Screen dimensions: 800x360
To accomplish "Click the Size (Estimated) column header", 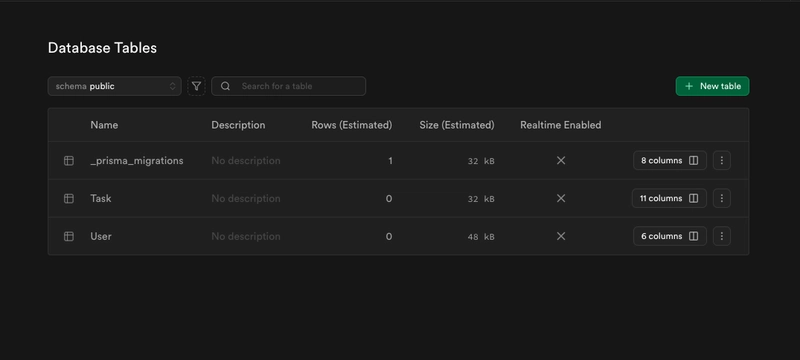I will [457, 125].
